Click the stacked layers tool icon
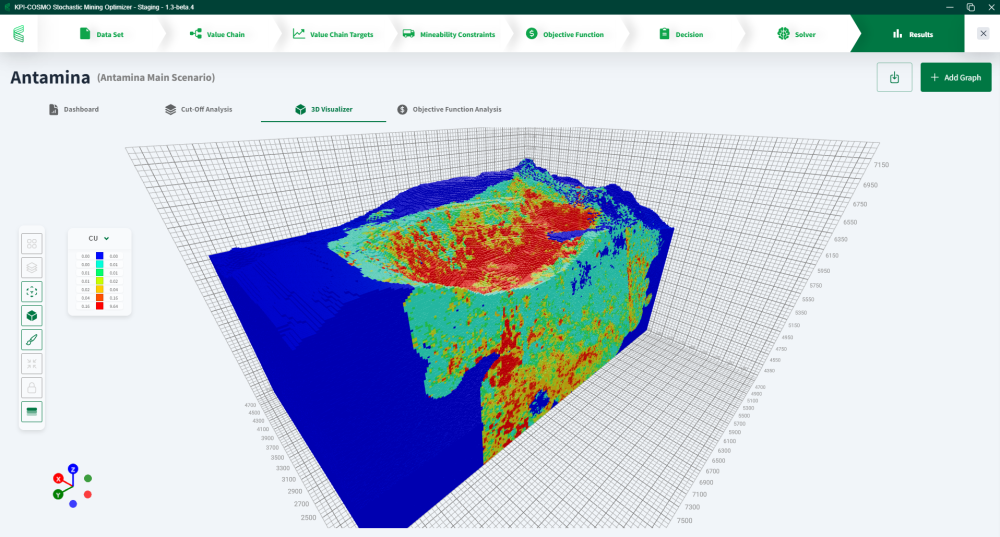The width and height of the screenshot is (1000, 537). (32, 267)
